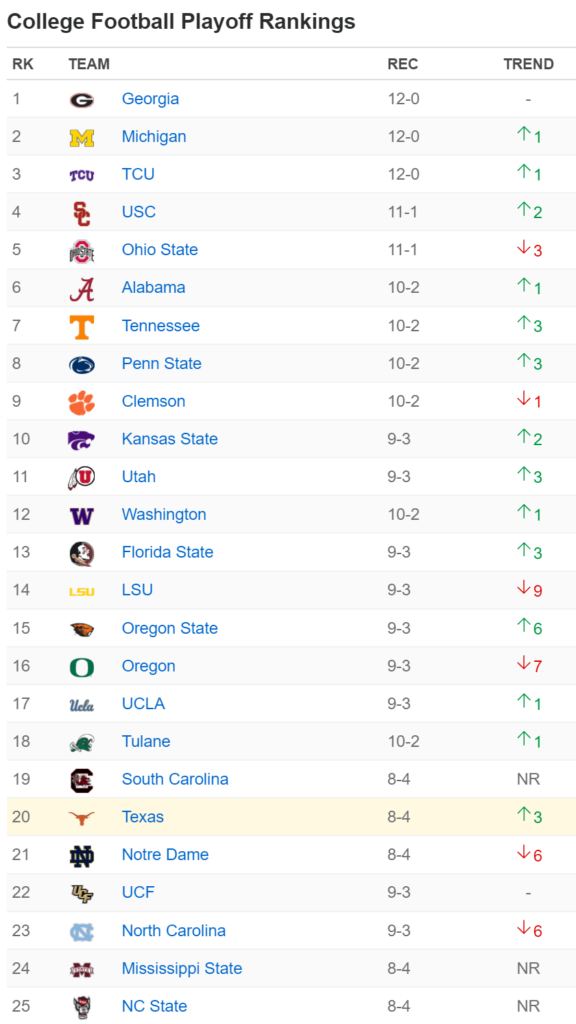Click the Oregon State team link

[170, 628]
